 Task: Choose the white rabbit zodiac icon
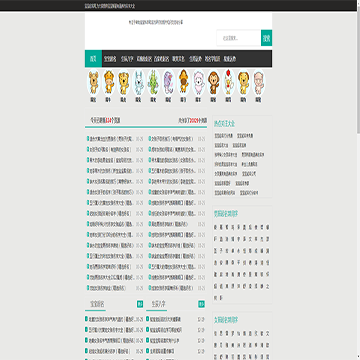[139, 82]
